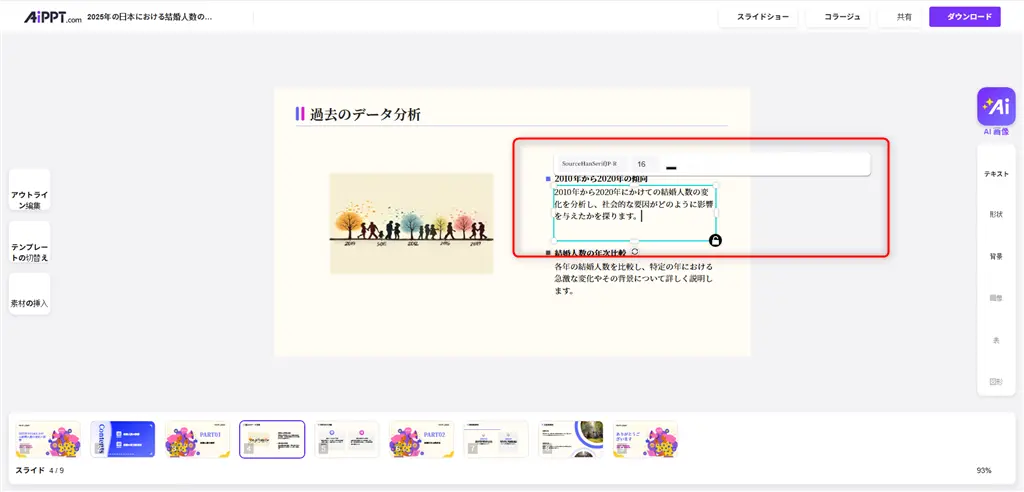Viewport: 1024px width, 492px height.
Task: Click the heading 2010年から2020年の傾向
Action: pyautogui.click(x=601, y=178)
